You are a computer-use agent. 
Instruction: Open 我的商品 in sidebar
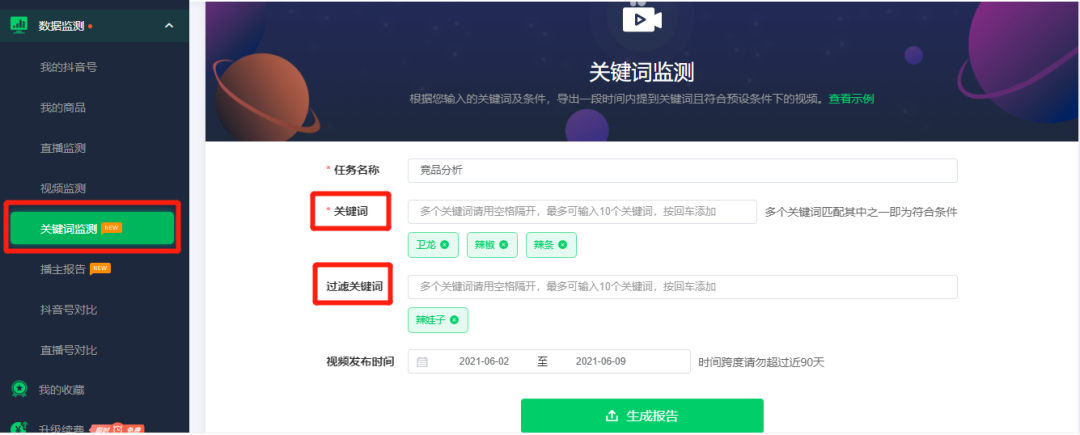click(x=63, y=107)
